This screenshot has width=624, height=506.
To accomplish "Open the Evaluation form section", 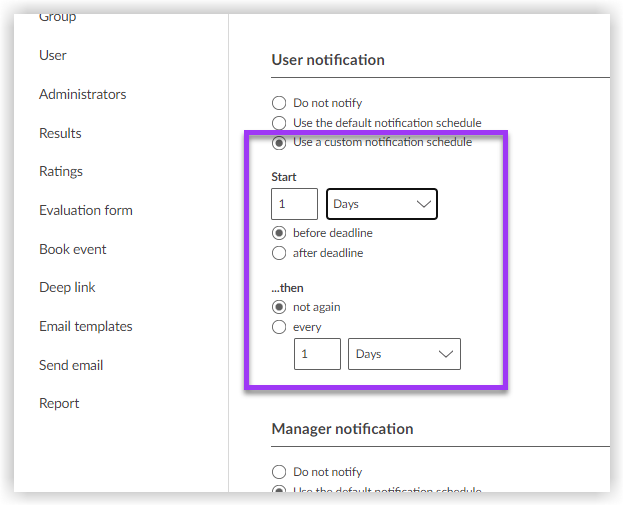I will click(86, 210).
